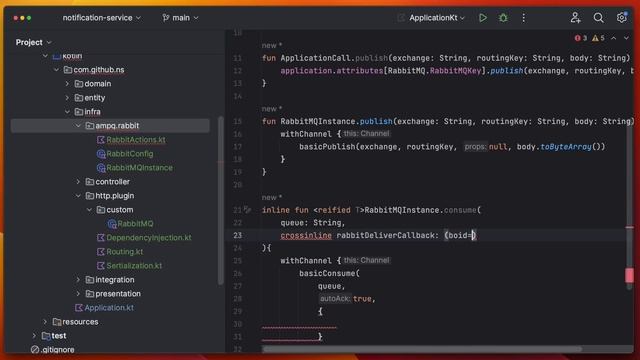The image size is (640, 360).
Task: Open Search Everywhere magnifier icon
Action: [x=598, y=18]
